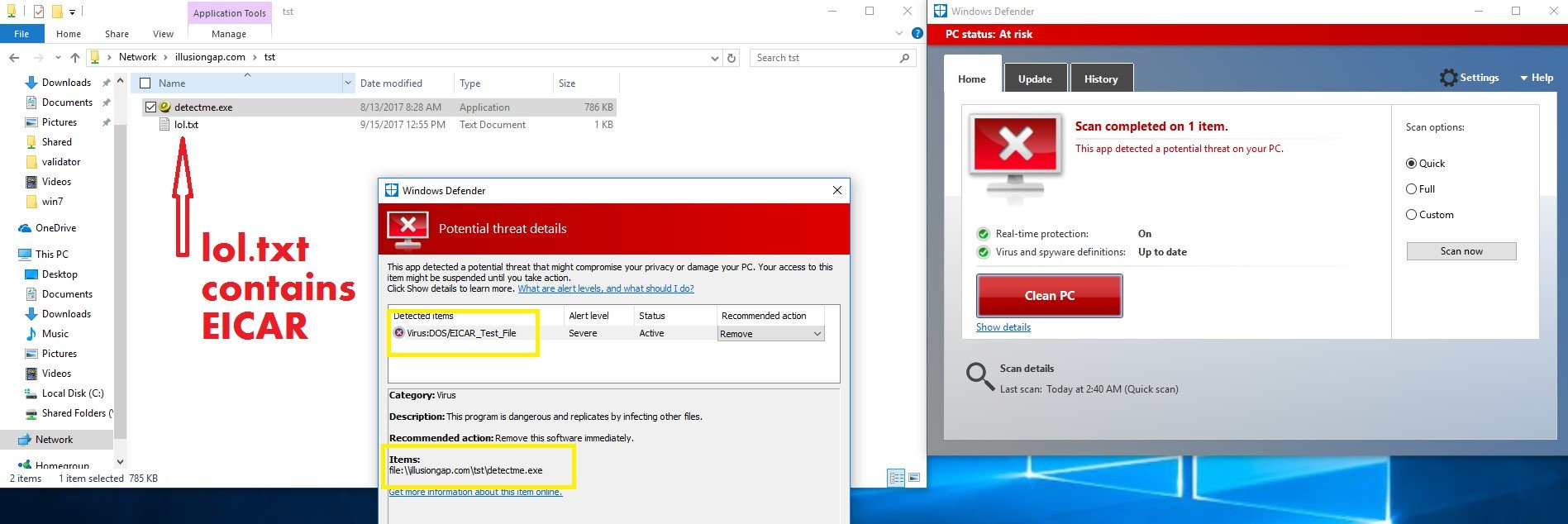Switch to Defender's Update tab
The height and width of the screenshot is (524, 1568).
[1035, 79]
